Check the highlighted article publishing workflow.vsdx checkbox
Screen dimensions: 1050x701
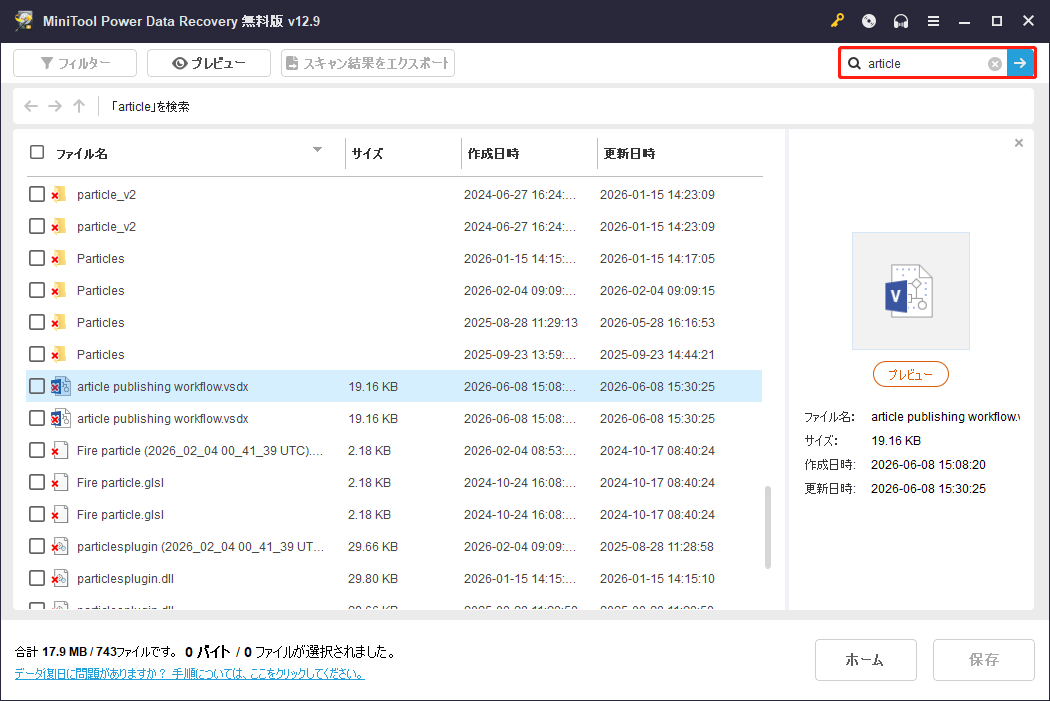tap(37, 386)
